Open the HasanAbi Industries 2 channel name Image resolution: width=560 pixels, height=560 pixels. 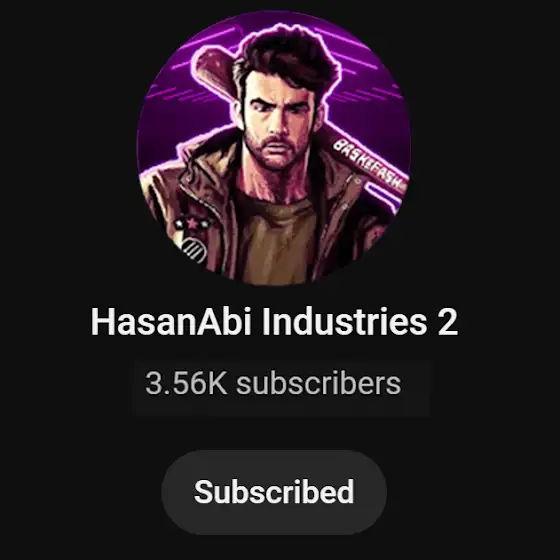274,322
